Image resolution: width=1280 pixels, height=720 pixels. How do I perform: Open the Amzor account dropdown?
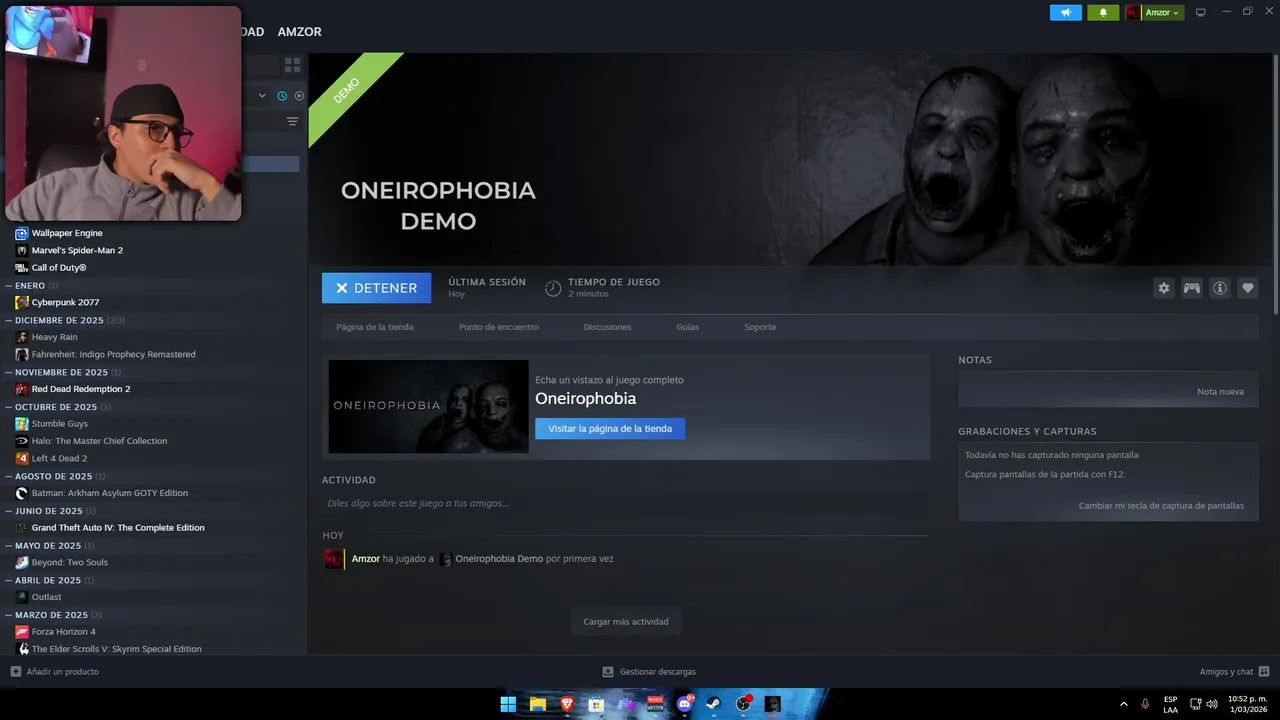coord(1154,13)
